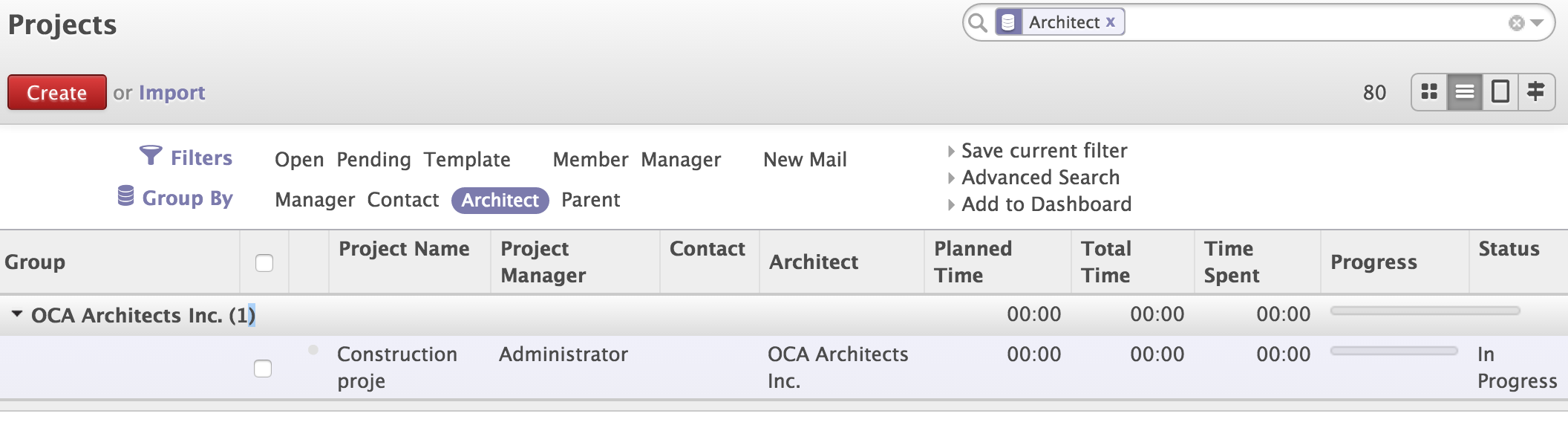Screen dimensions: 1568x428
Task: Collapse the OCA Architects Inc. group
Action: pyautogui.click(x=16, y=314)
